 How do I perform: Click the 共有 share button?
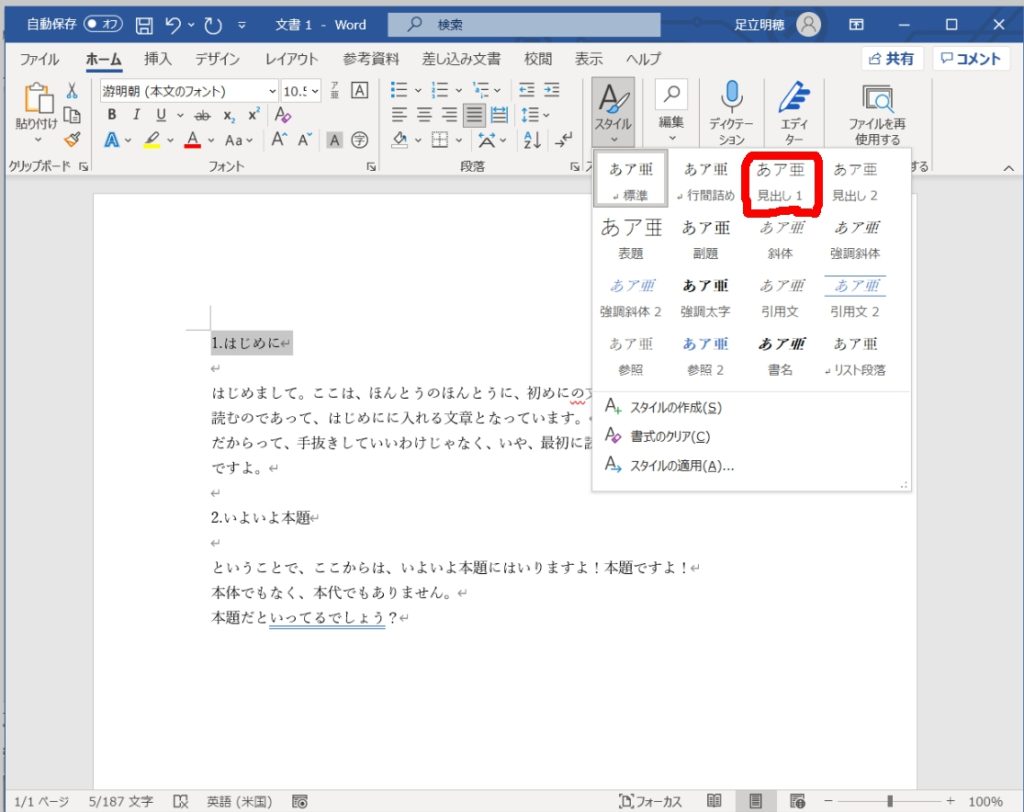click(x=891, y=59)
